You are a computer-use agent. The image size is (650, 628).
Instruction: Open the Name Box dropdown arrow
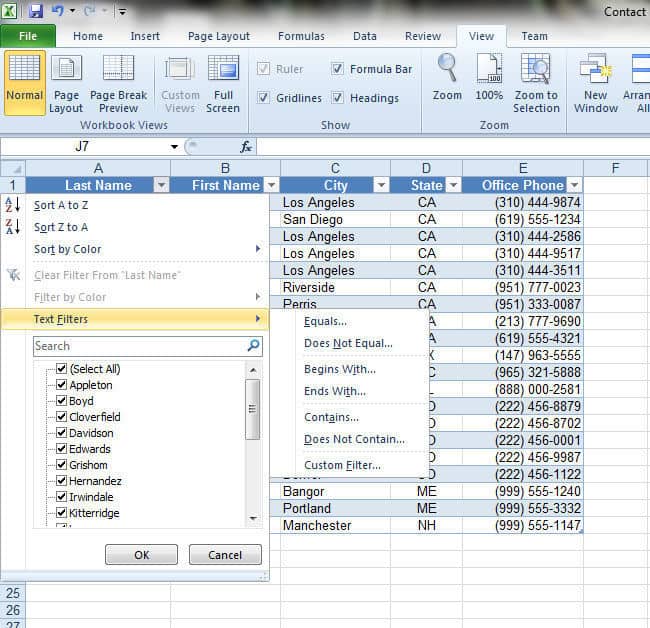[x=175, y=147]
